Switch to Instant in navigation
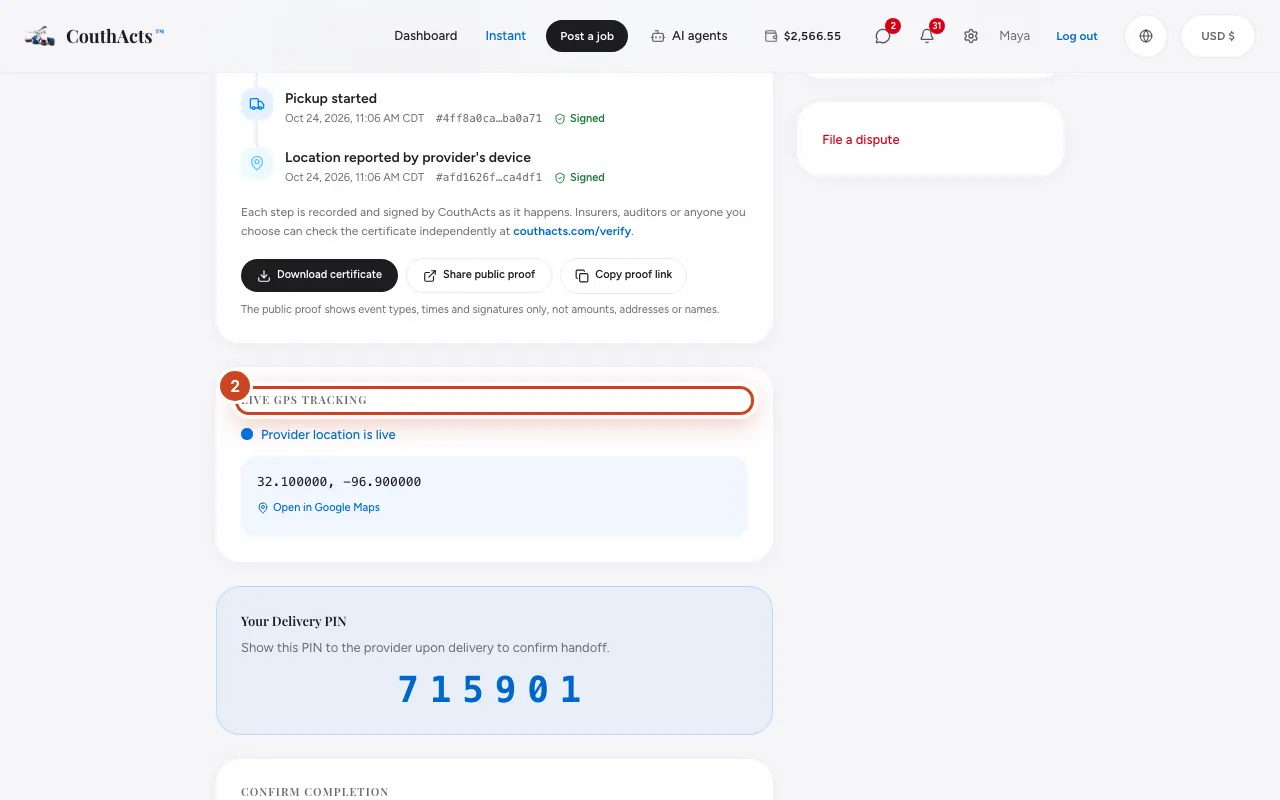The height and width of the screenshot is (800, 1280). click(x=505, y=36)
